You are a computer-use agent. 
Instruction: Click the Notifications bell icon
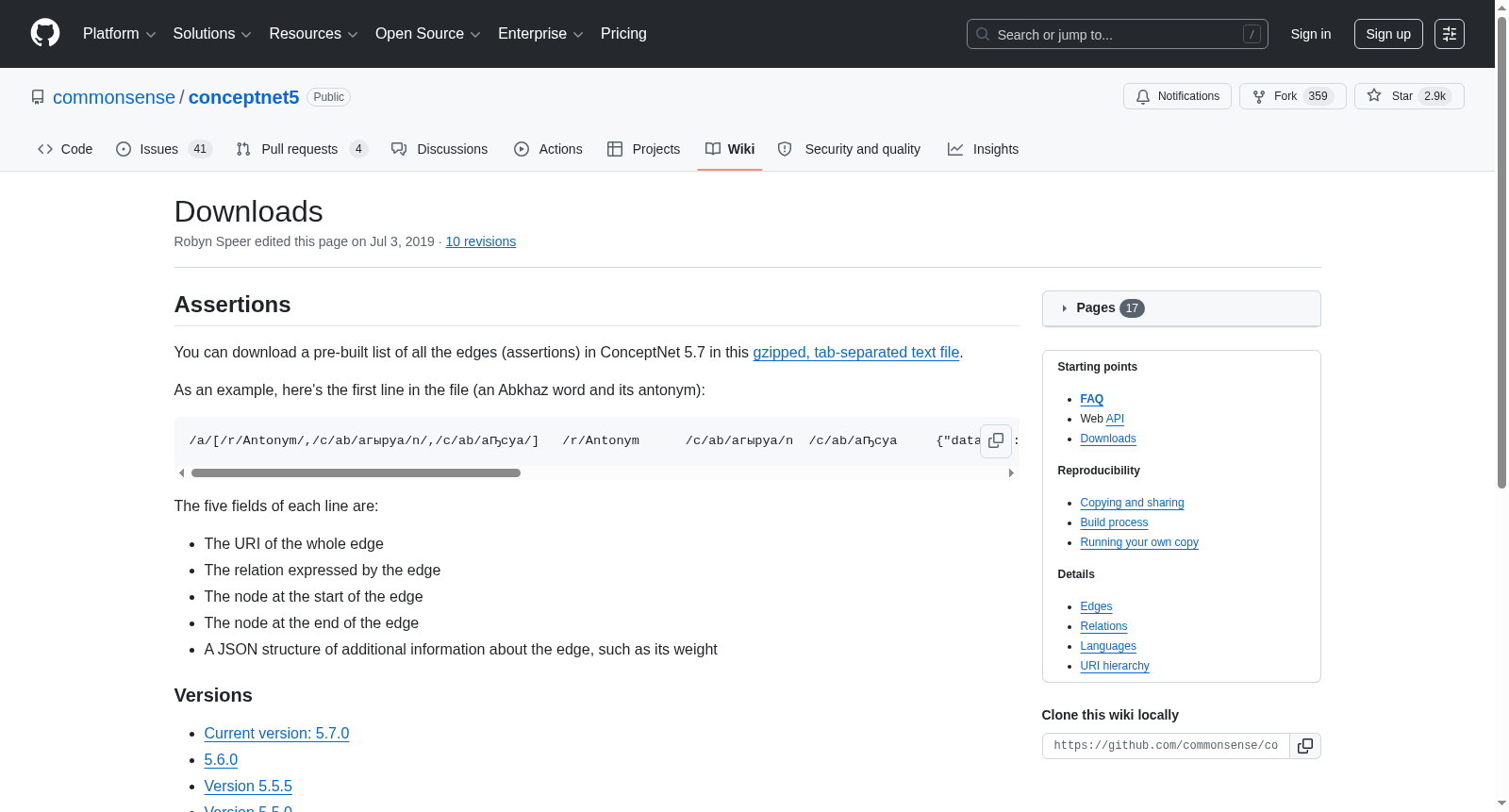[x=1143, y=96]
